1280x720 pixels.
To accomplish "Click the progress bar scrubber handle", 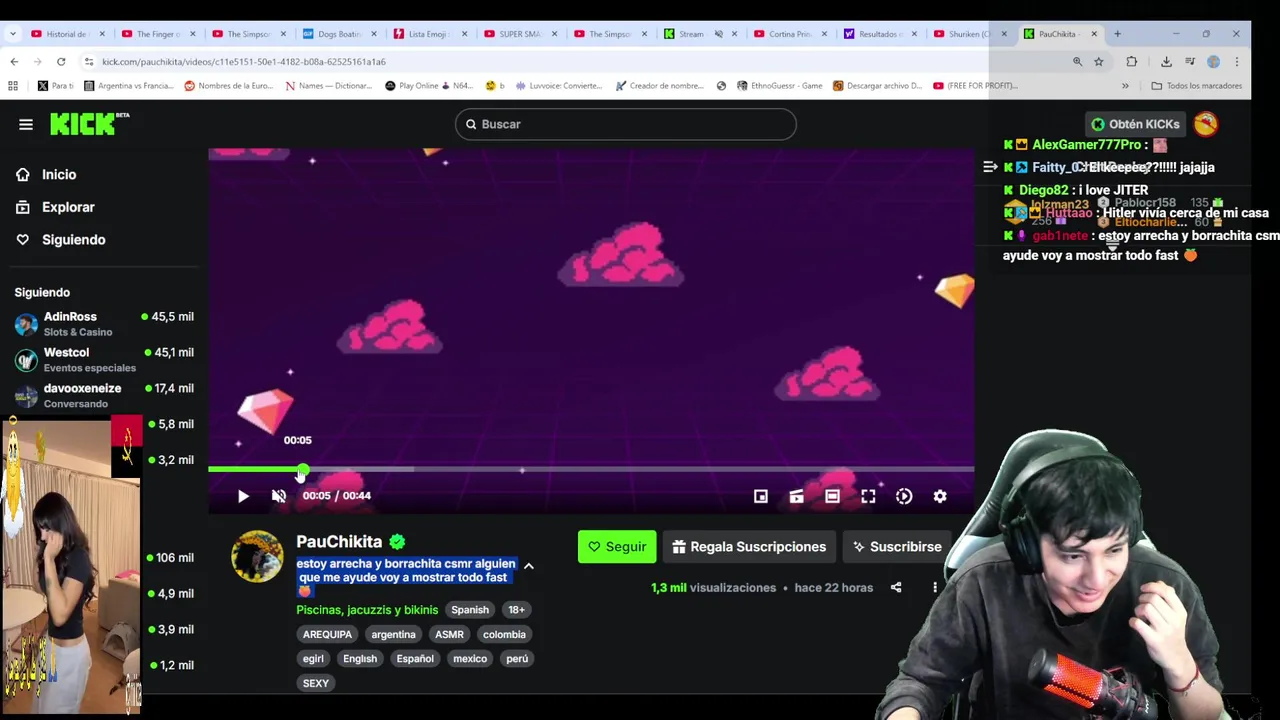I will (x=302, y=469).
